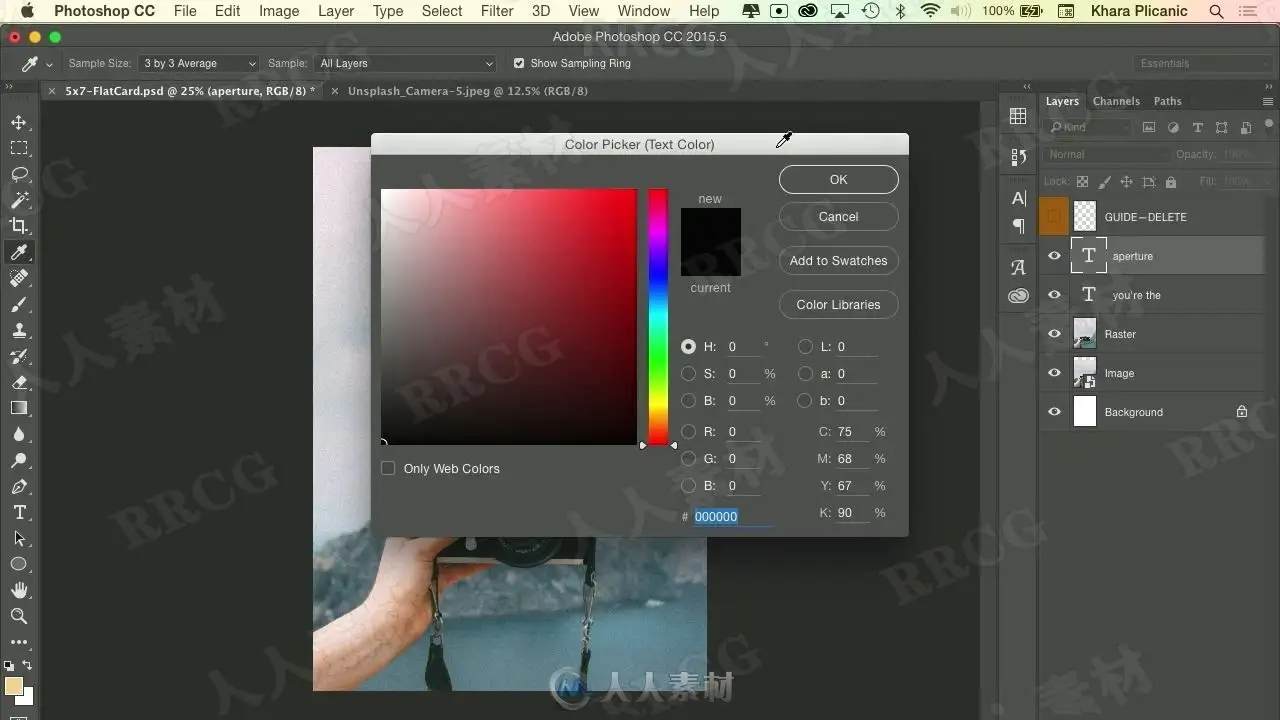Open the Normal blend mode dropdown
Viewport: 1280px width, 720px height.
click(1106, 155)
